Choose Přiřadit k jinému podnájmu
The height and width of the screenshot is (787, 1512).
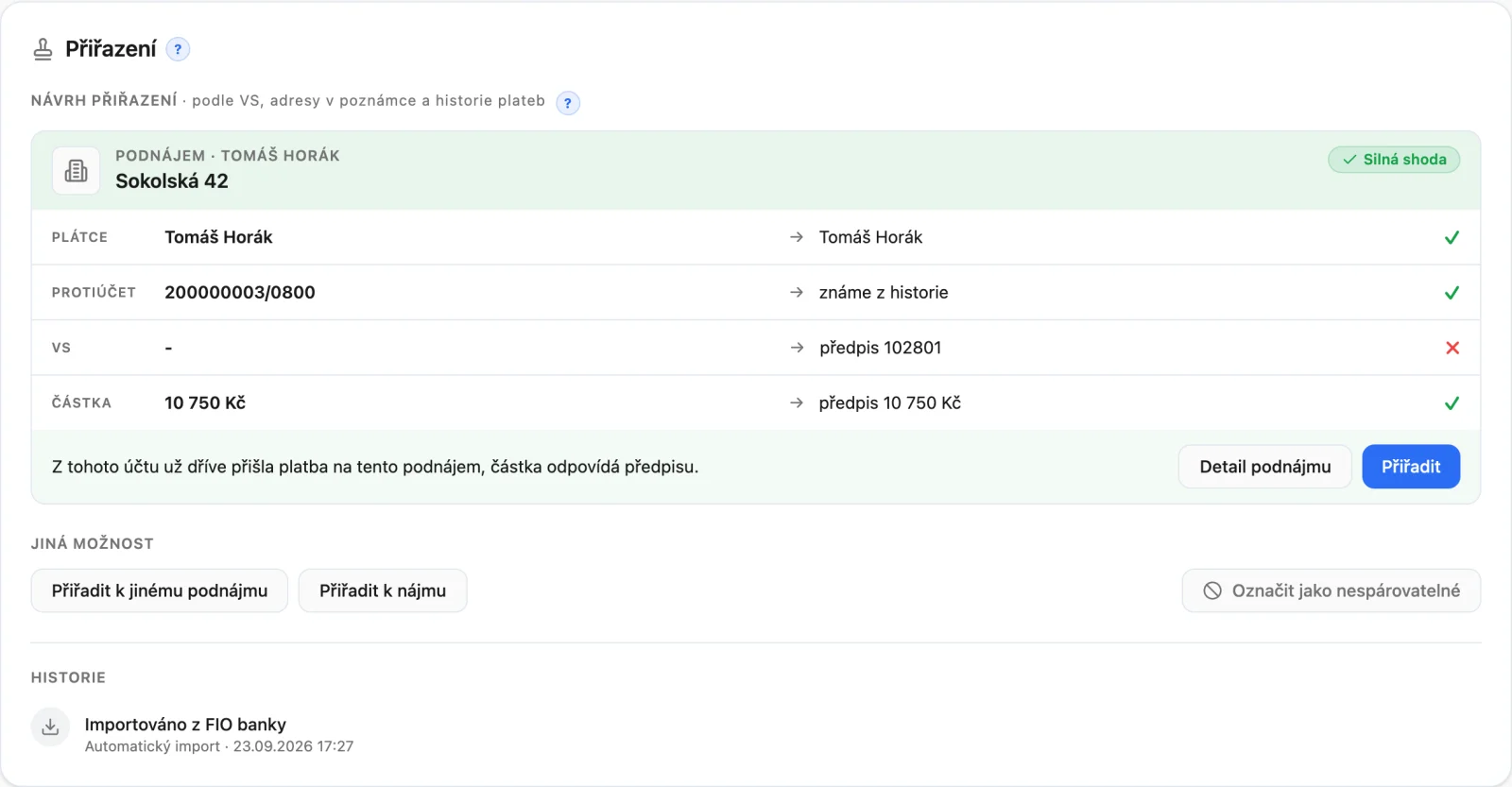160,590
